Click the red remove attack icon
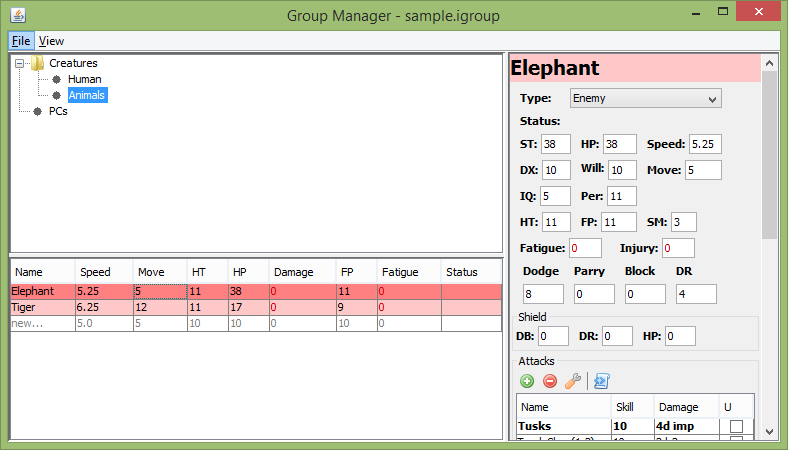Image resolution: width=788 pixels, height=450 pixels. tap(550, 381)
